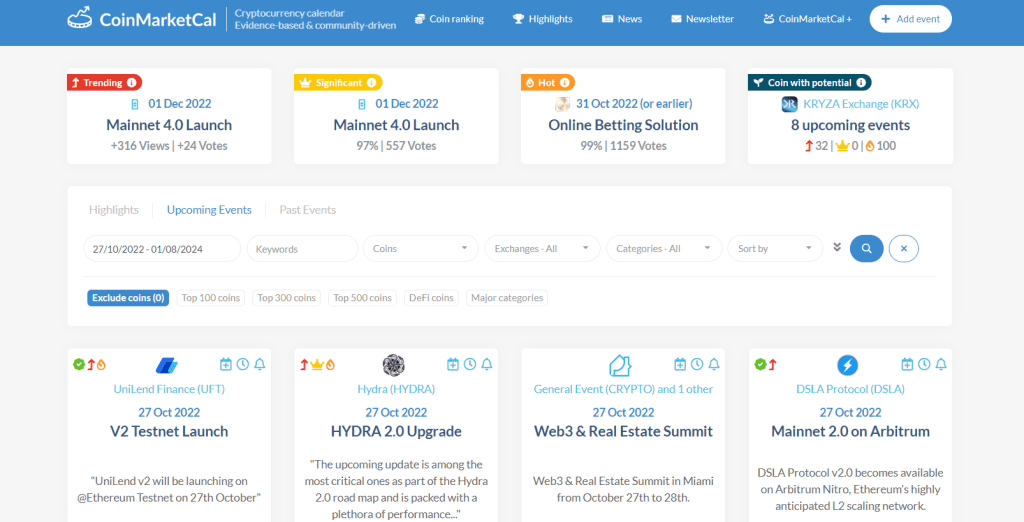Screen dimensions: 1024x522
Task: Toggle the Top 300 coins filter
Action: (x=287, y=298)
